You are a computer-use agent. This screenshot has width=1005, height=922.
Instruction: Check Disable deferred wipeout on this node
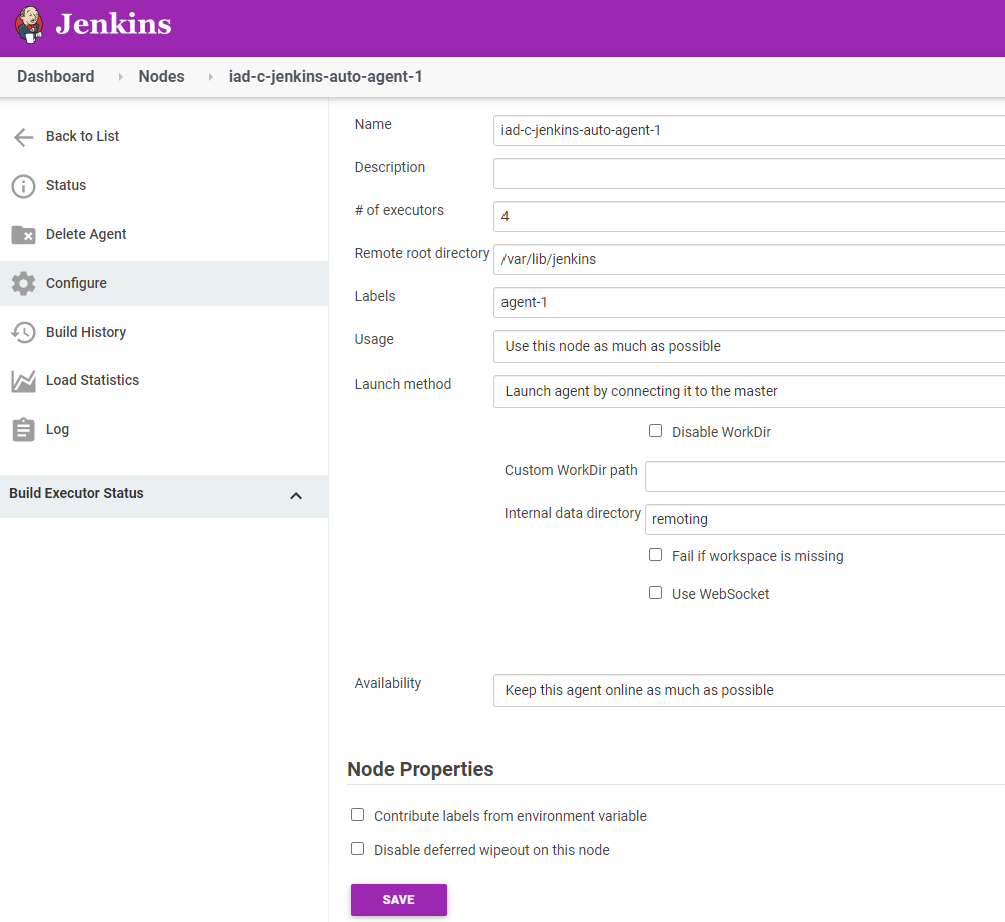point(358,848)
